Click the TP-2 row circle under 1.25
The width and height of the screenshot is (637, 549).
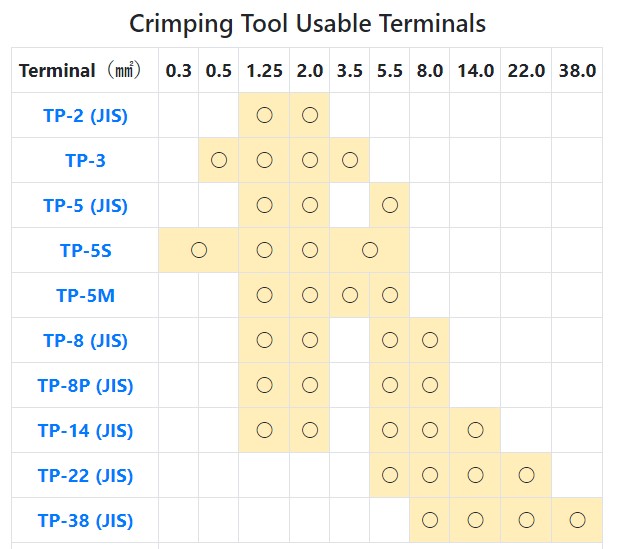(x=264, y=115)
